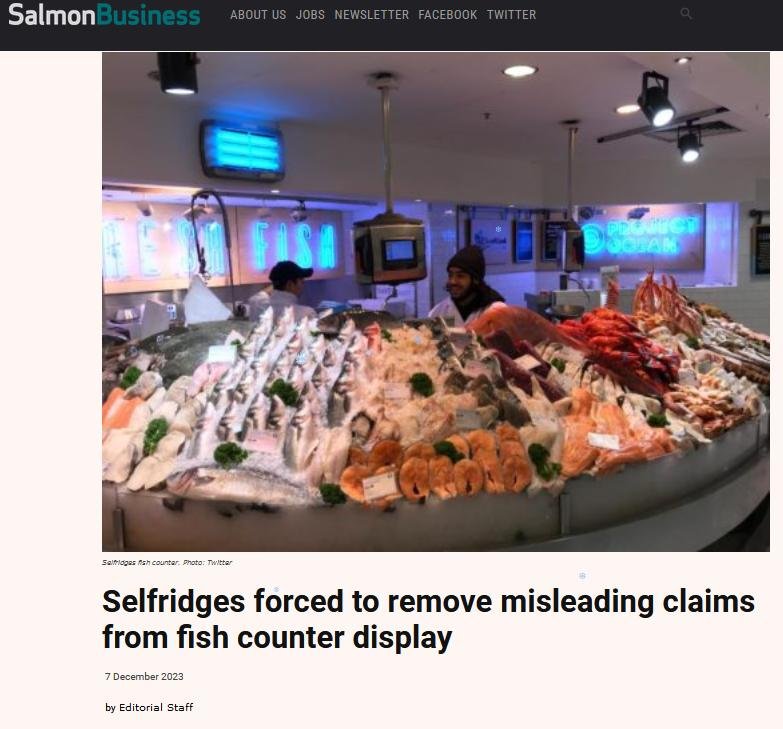783x729 pixels.
Task: Select NEWSLETTER in the top navigation
Action: 372,15
